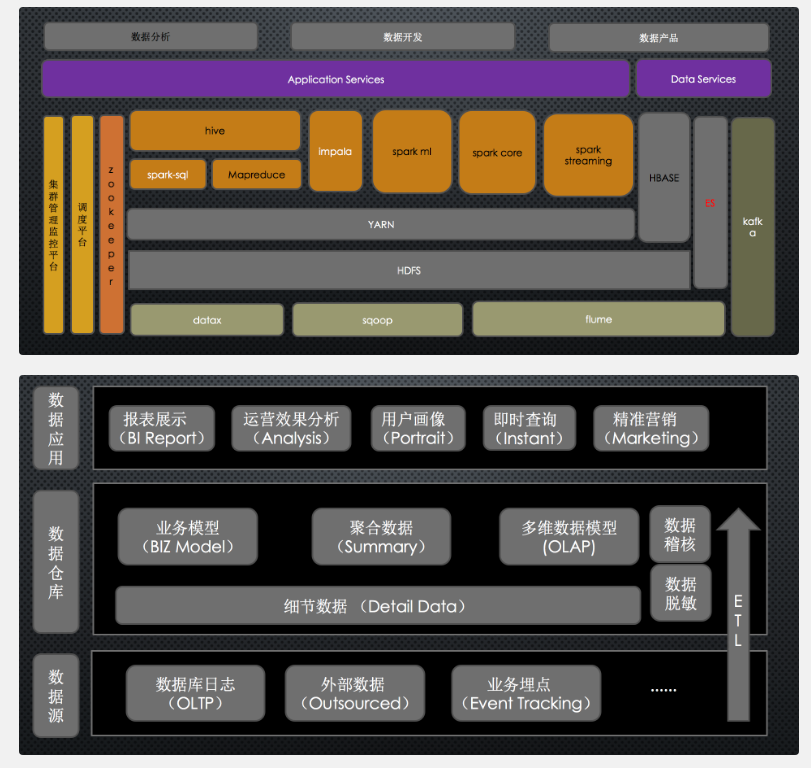Select the Application Services bar
Viewport: 811px width, 768px height.
[336, 79]
